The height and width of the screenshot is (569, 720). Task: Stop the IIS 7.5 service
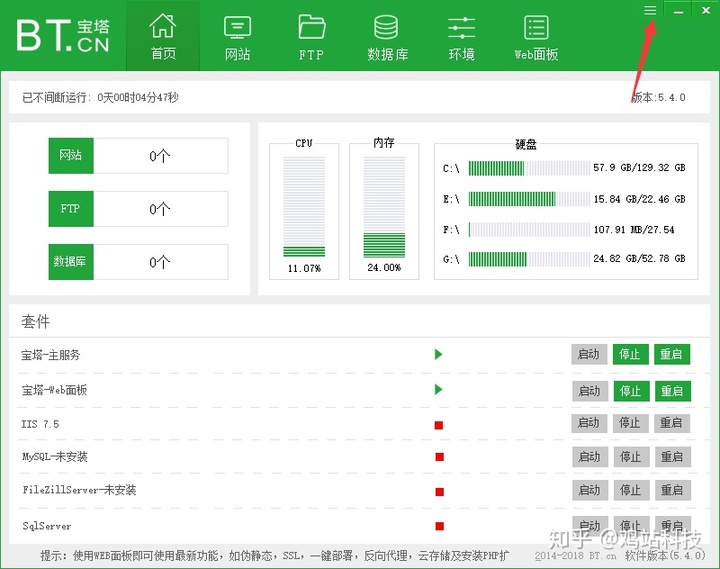(630, 423)
